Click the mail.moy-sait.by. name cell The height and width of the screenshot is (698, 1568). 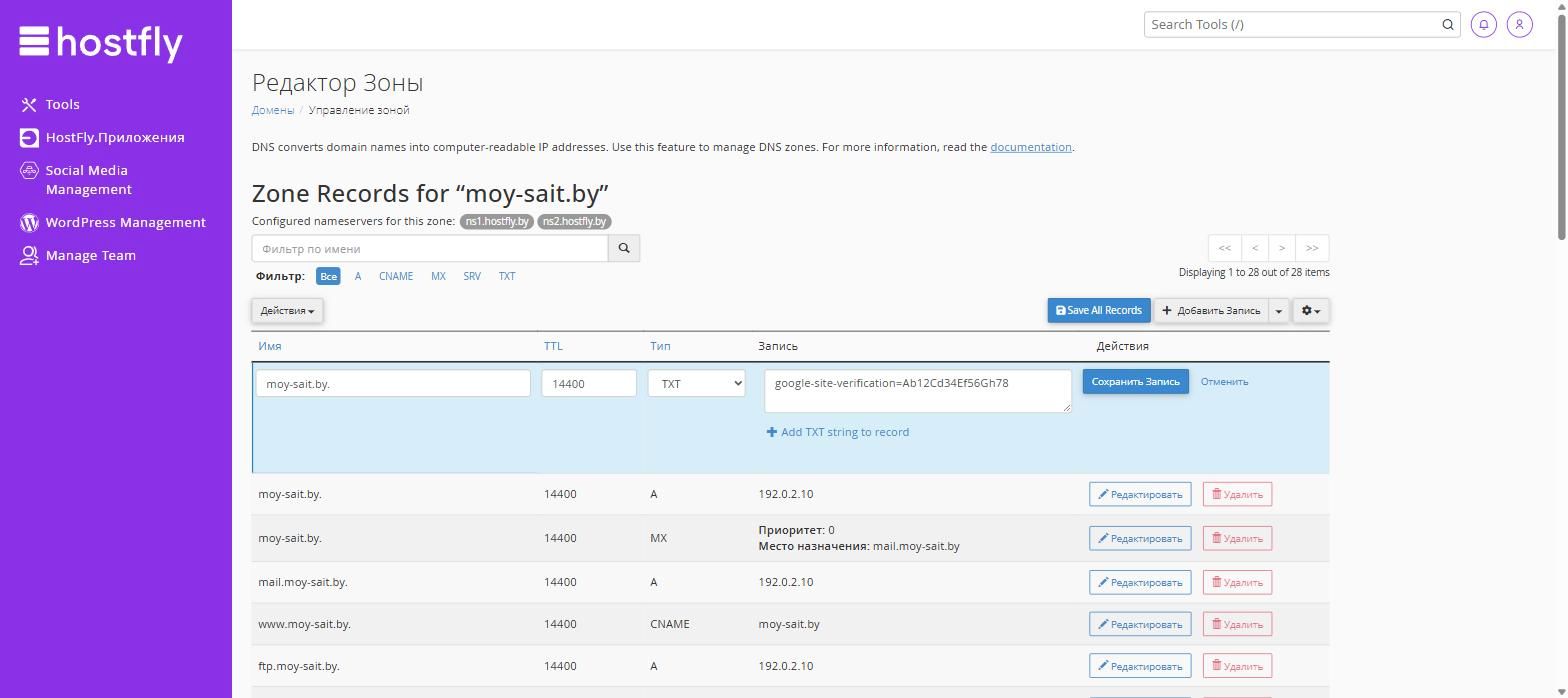(303, 582)
